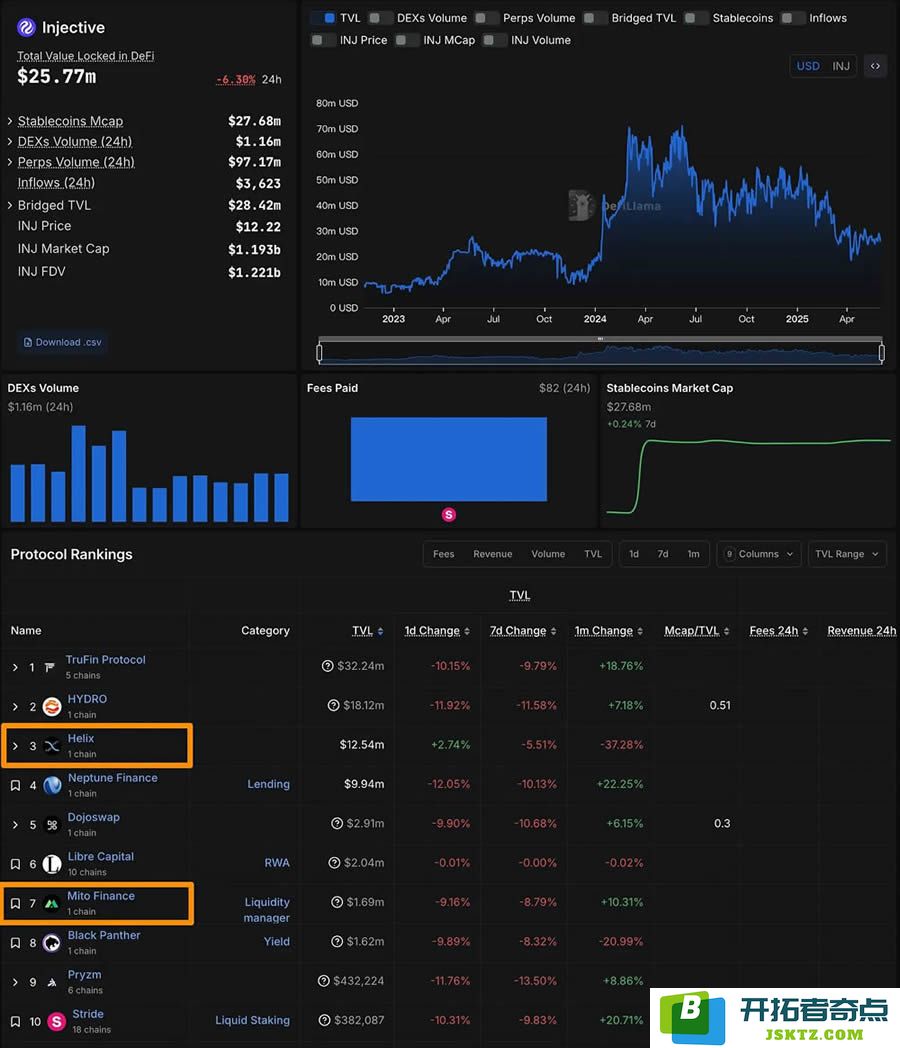Select the TVL tab in rankings filter
Screen dimensions: 900x1048
tap(593, 554)
